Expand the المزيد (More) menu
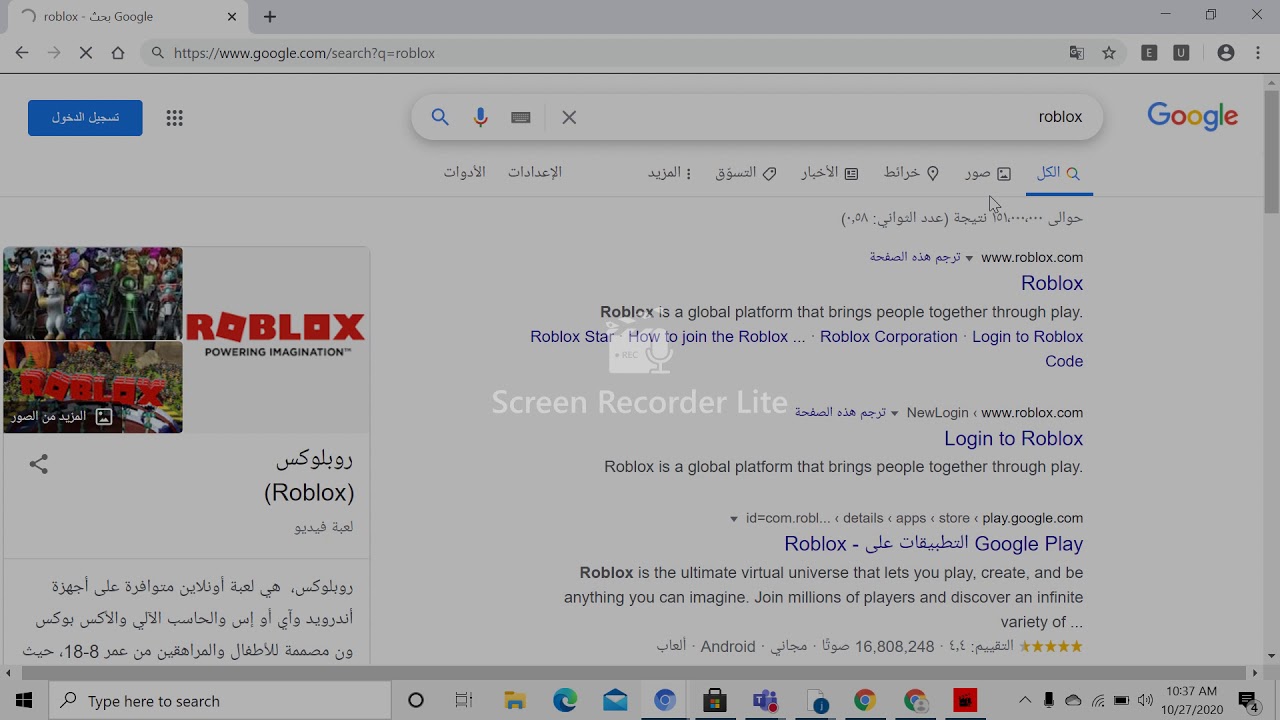 pyautogui.click(x=670, y=173)
